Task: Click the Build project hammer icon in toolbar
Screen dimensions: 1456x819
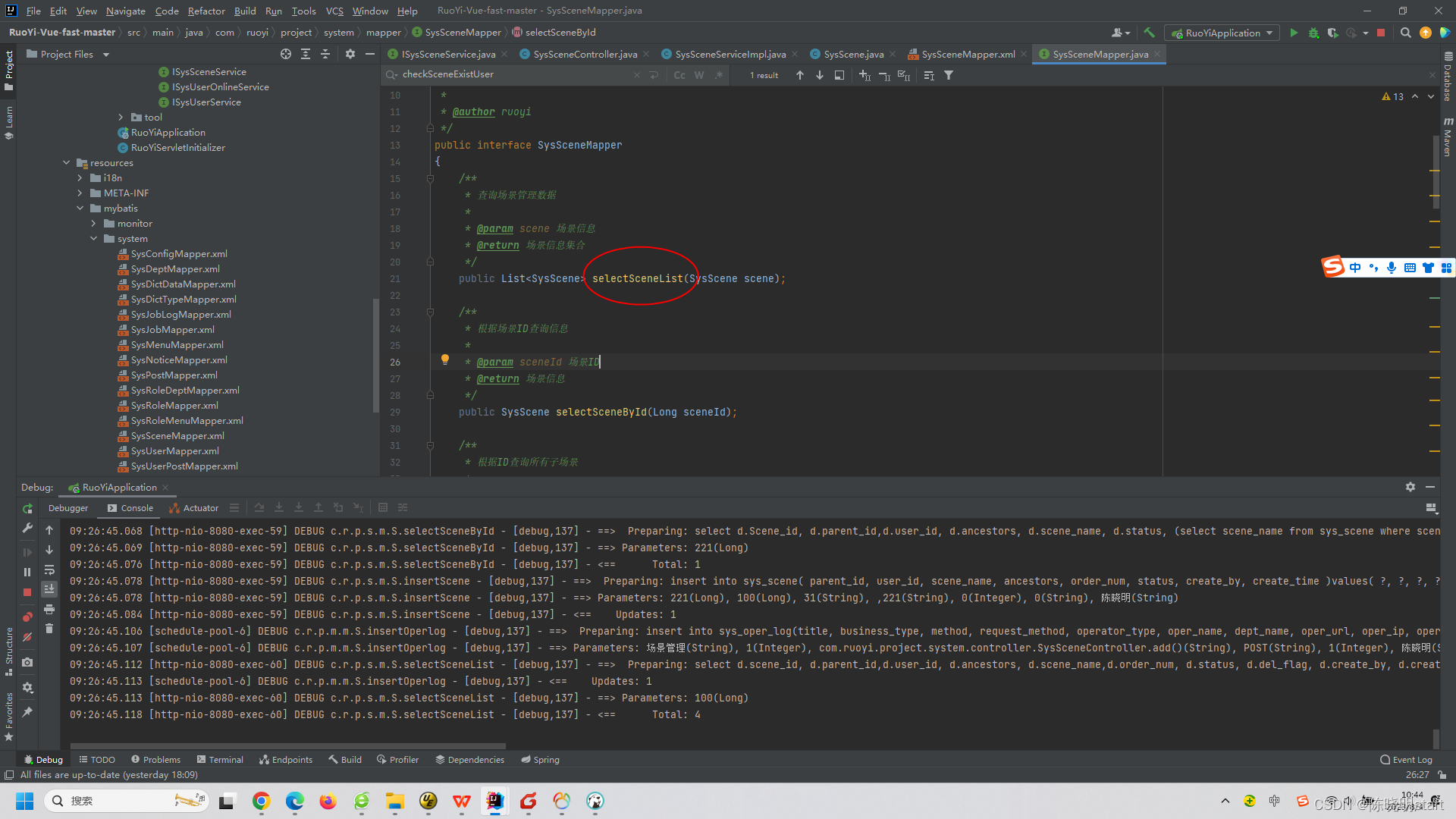Action: [1149, 33]
